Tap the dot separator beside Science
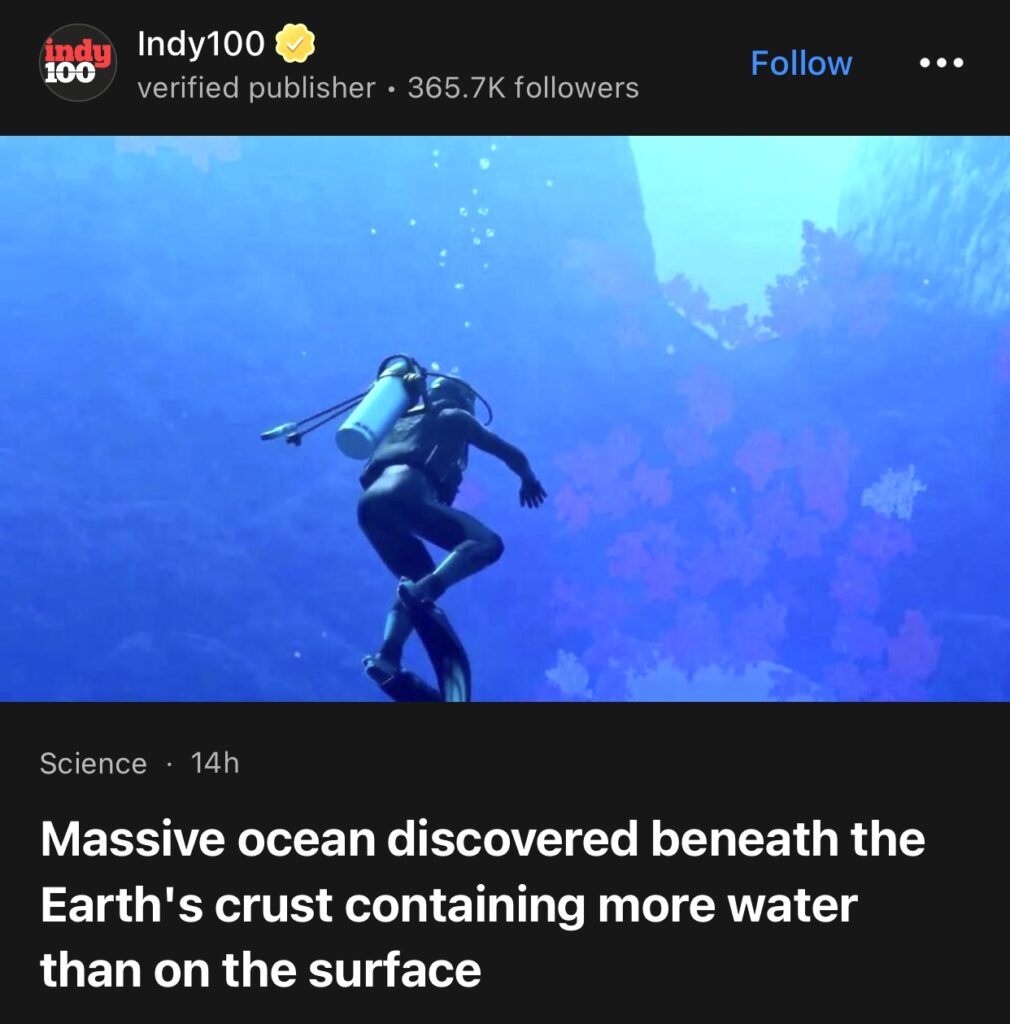This screenshot has width=1010, height=1024. coord(169,764)
